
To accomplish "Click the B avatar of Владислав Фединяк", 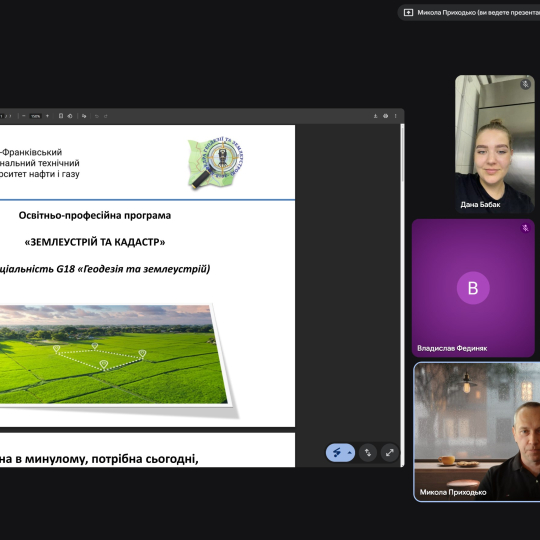I will (x=473, y=288).
